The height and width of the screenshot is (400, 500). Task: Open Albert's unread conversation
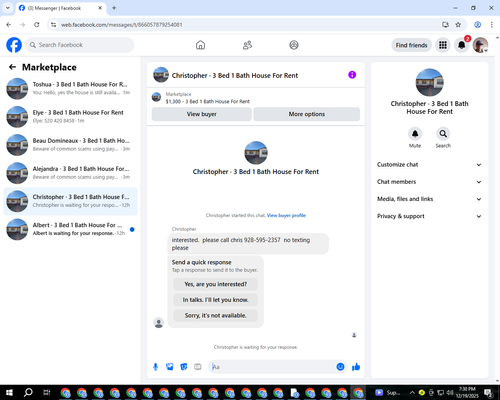point(70,229)
